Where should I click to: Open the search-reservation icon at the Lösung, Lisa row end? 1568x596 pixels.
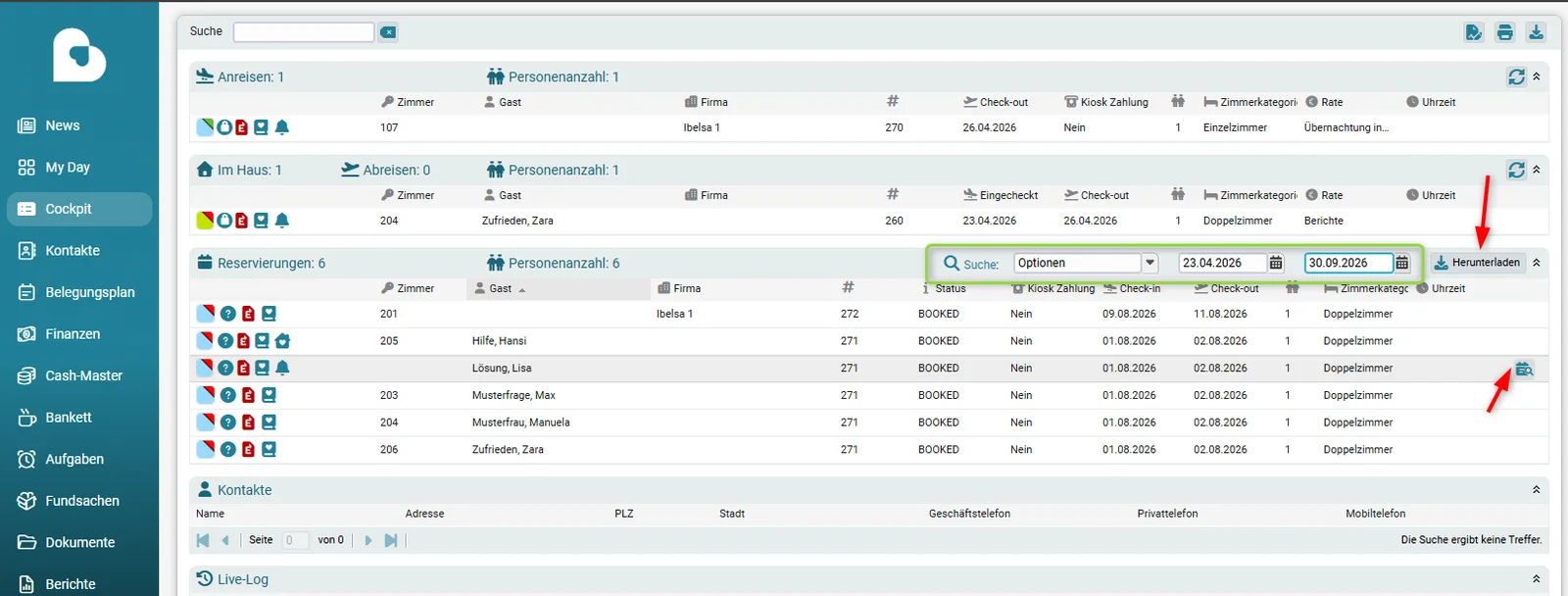[1524, 369]
